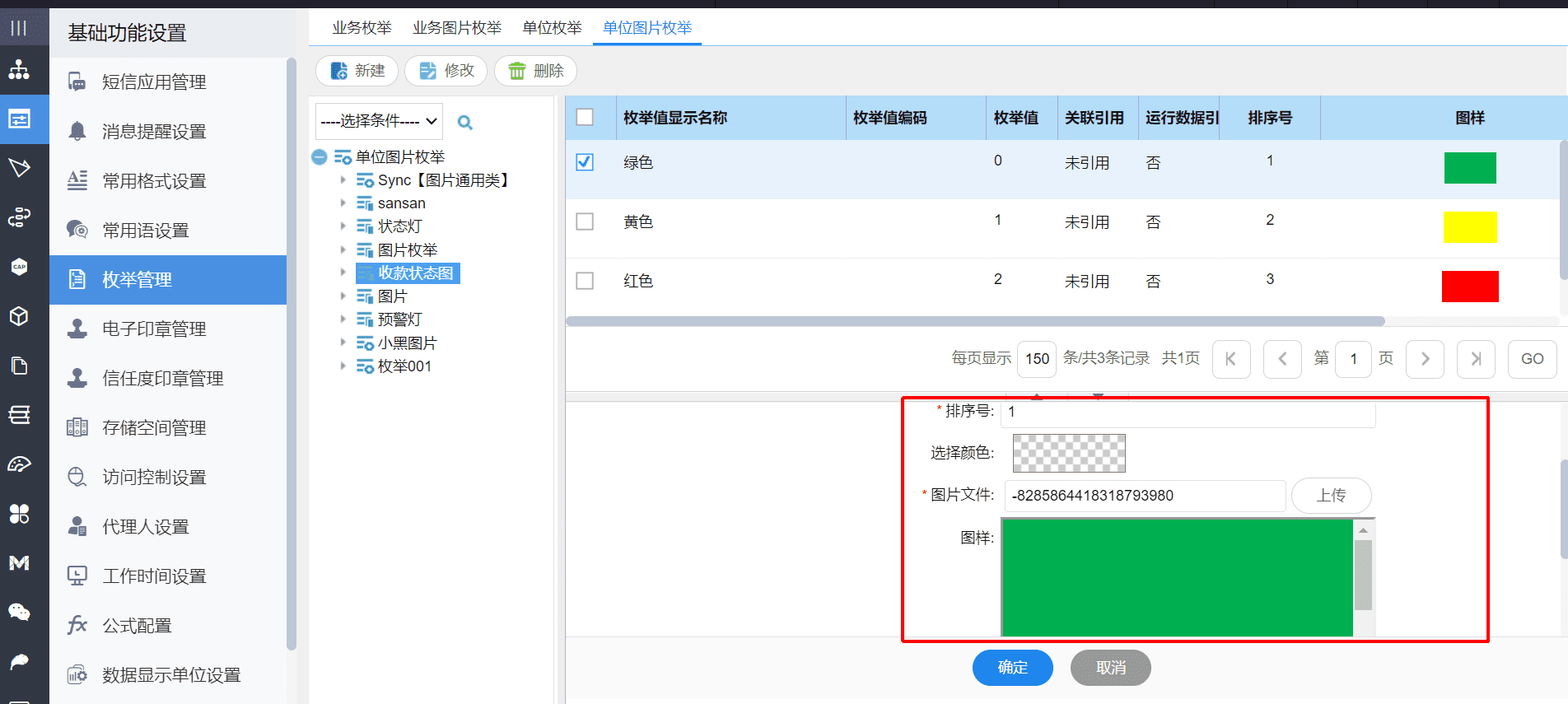Click the bell icon for 消息提醒设置
This screenshot has height=704, width=1568.
coord(77,131)
